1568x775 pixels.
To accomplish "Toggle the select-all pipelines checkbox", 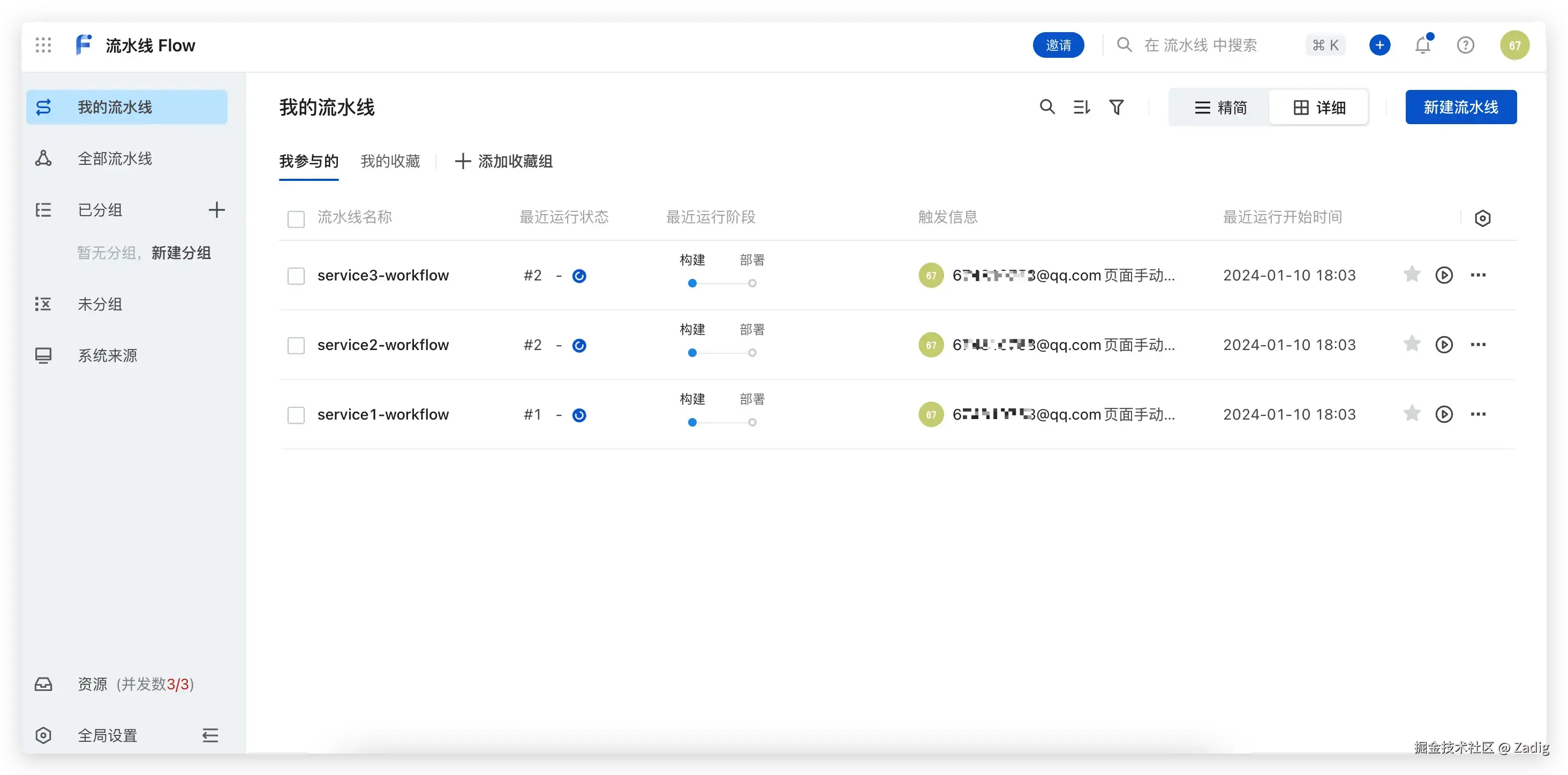I will point(296,219).
